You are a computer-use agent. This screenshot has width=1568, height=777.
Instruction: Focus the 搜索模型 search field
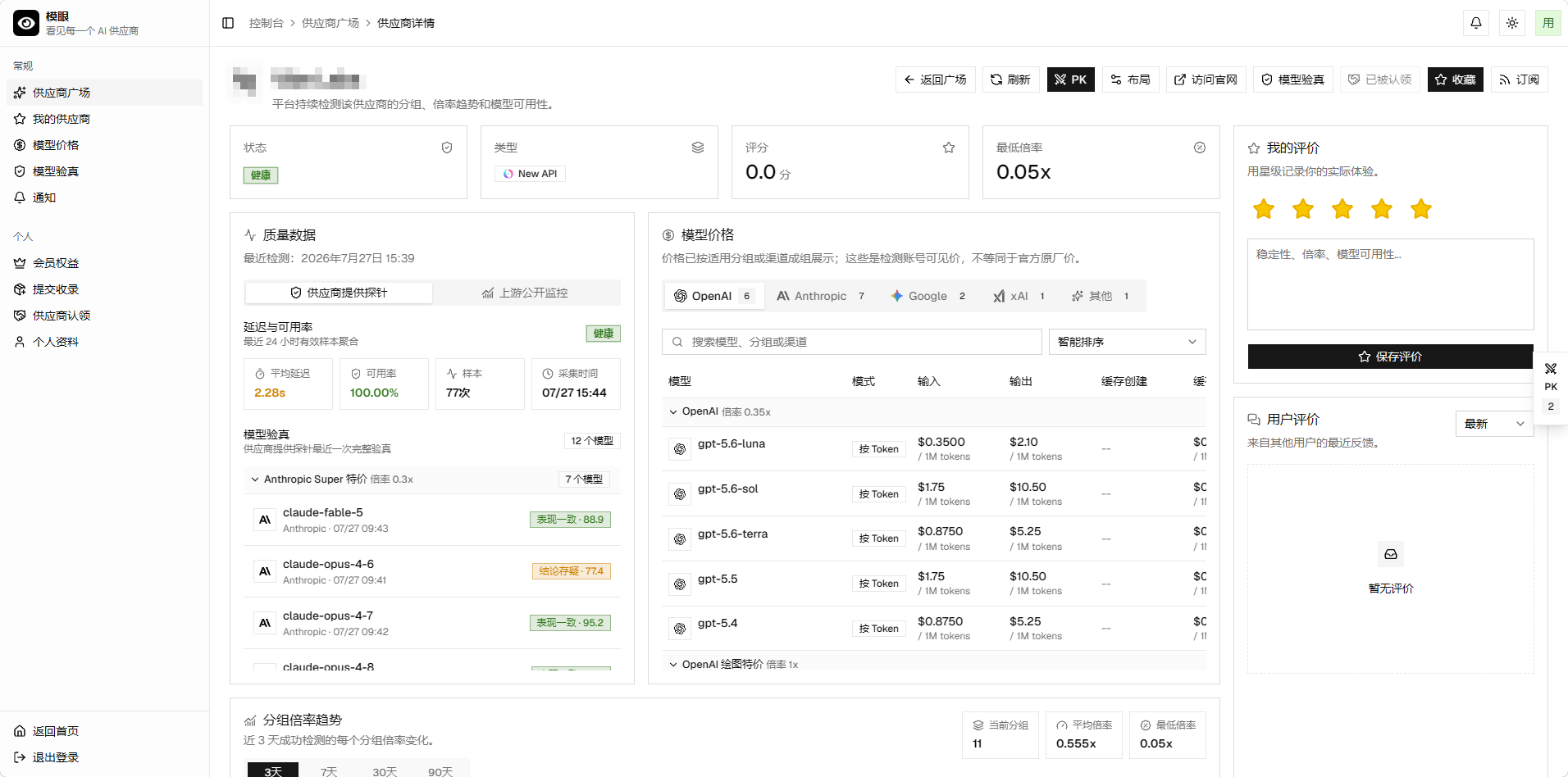pyautogui.click(x=851, y=342)
